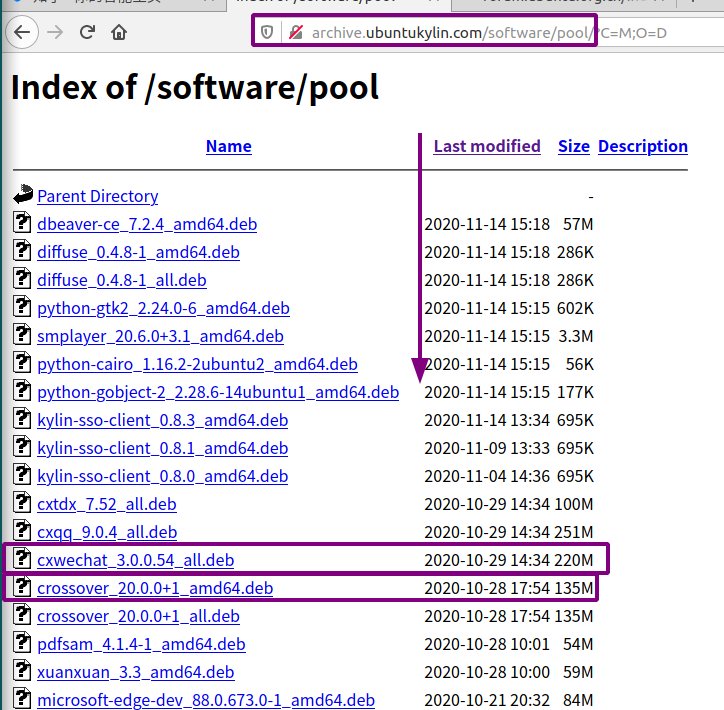The width and height of the screenshot is (724, 710).
Task: Download cxtdx_7.52_all.deb
Action: click(107, 504)
